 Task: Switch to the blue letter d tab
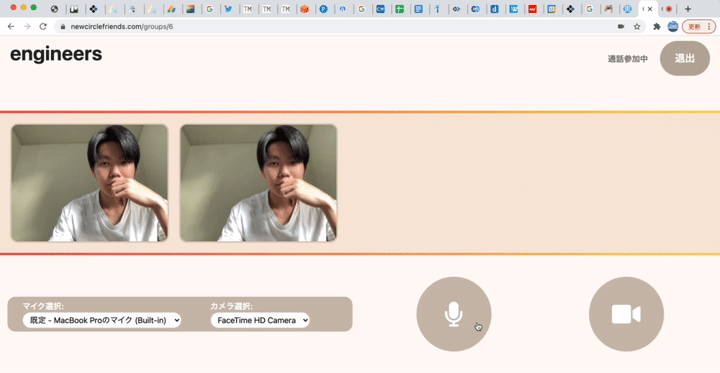tap(495, 9)
